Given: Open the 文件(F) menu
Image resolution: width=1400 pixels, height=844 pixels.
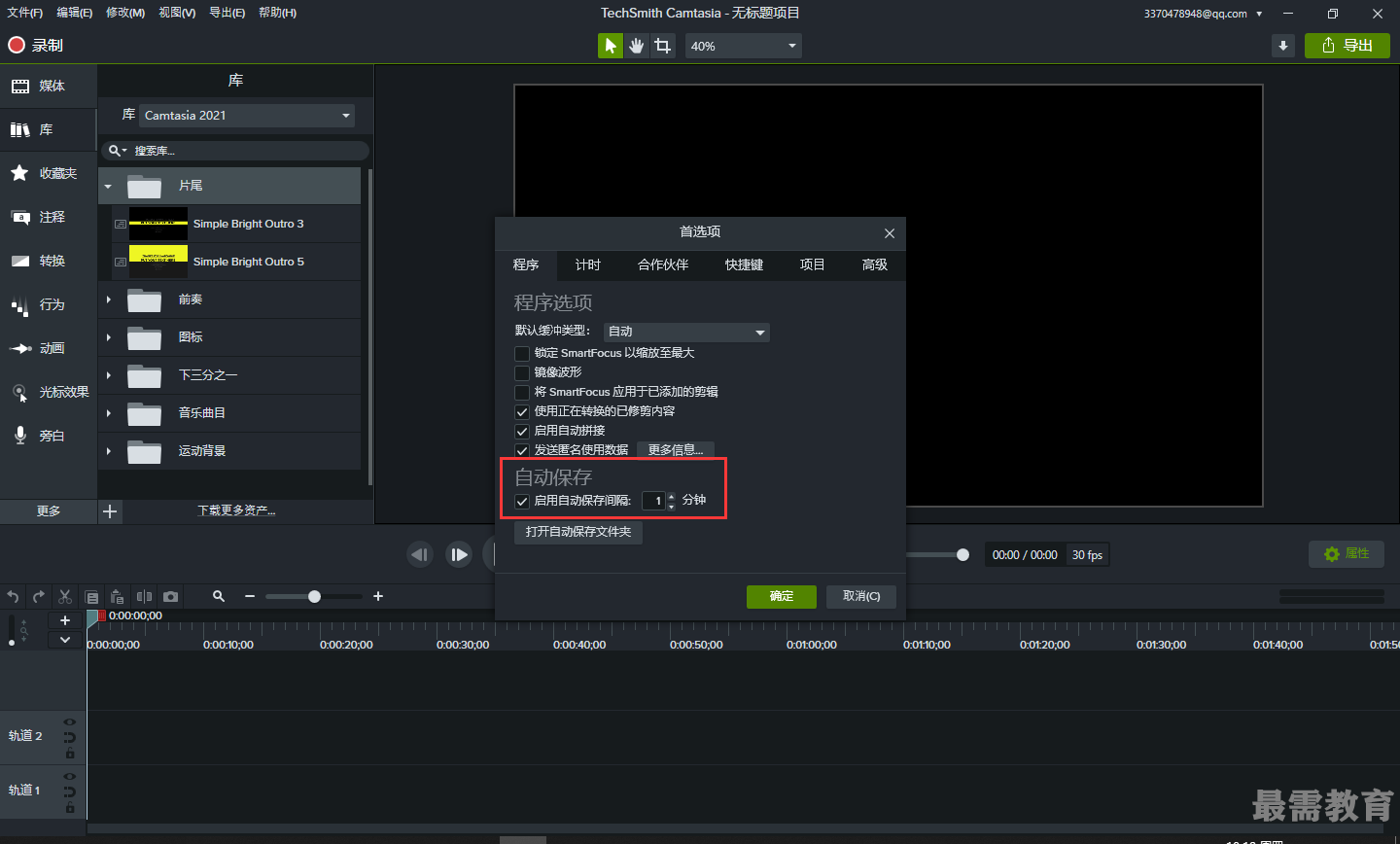Looking at the screenshot, I should [25, 13].
